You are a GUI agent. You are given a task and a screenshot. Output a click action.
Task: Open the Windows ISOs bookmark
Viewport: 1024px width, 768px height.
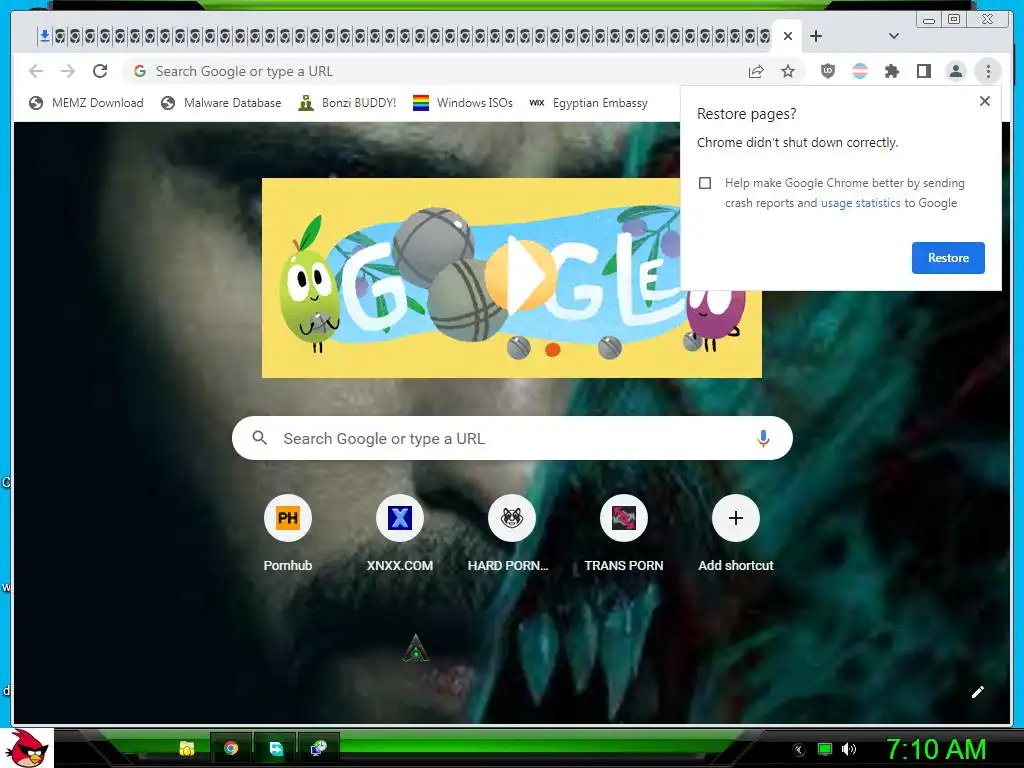click(462, 103)
